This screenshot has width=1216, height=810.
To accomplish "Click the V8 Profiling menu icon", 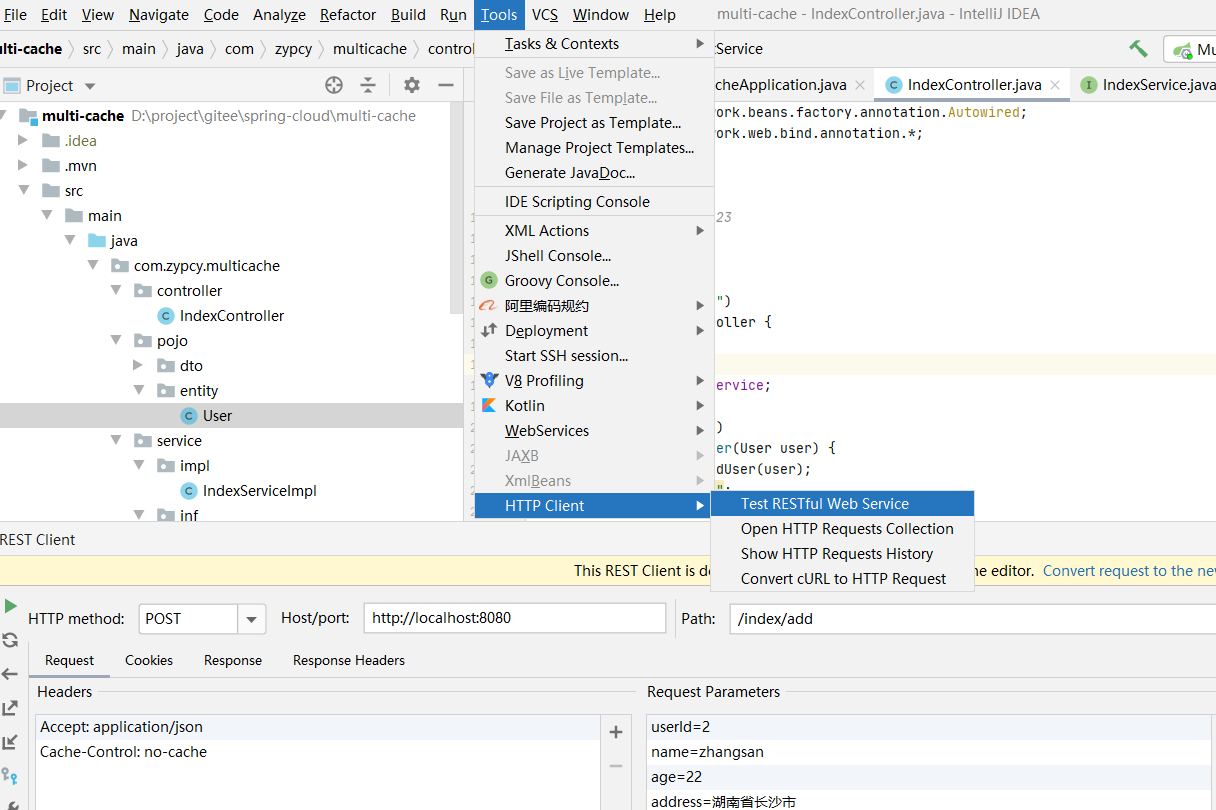I will pos(489,381).
